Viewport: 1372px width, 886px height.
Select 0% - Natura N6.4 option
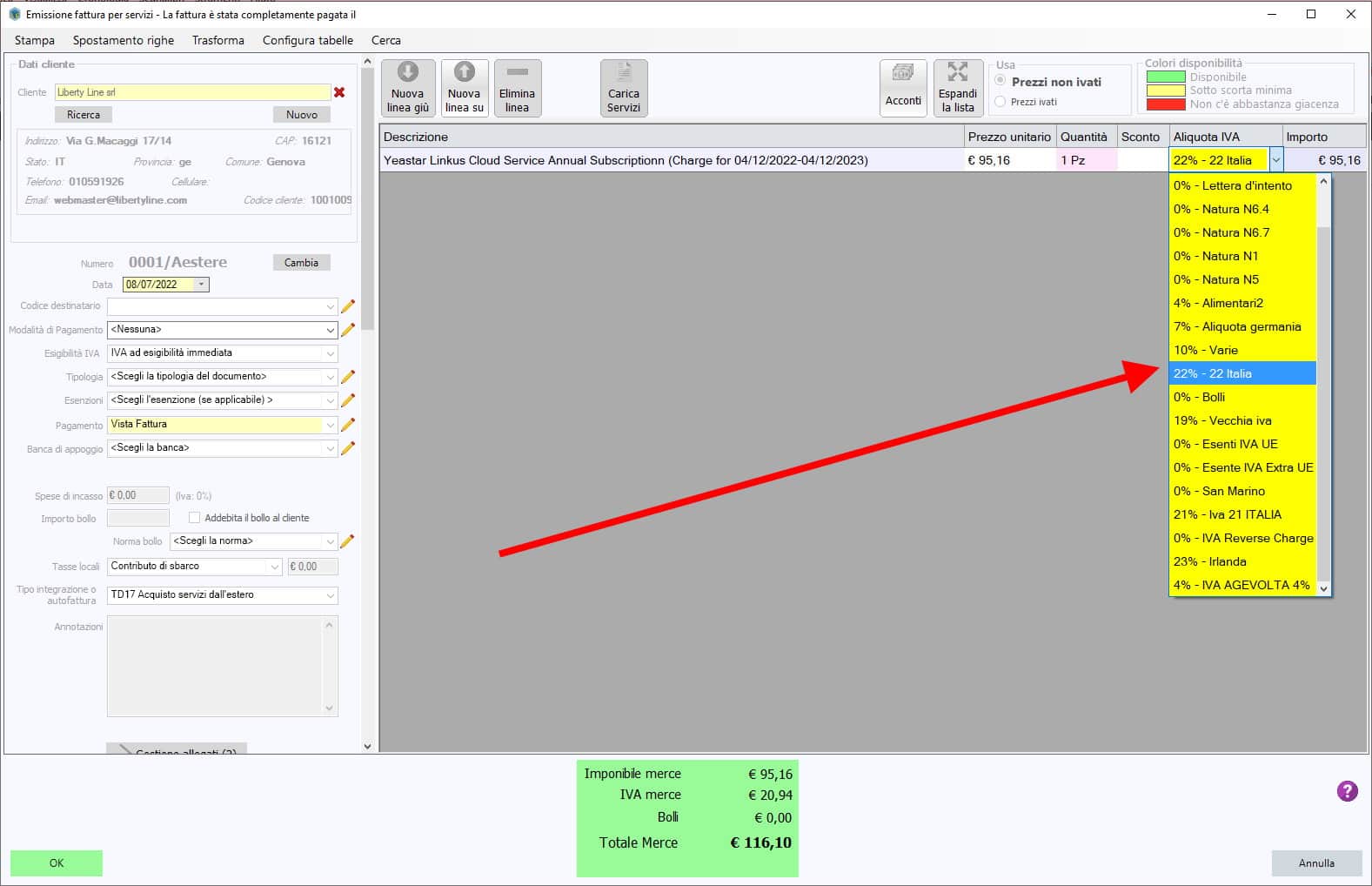coord(1242,209)
